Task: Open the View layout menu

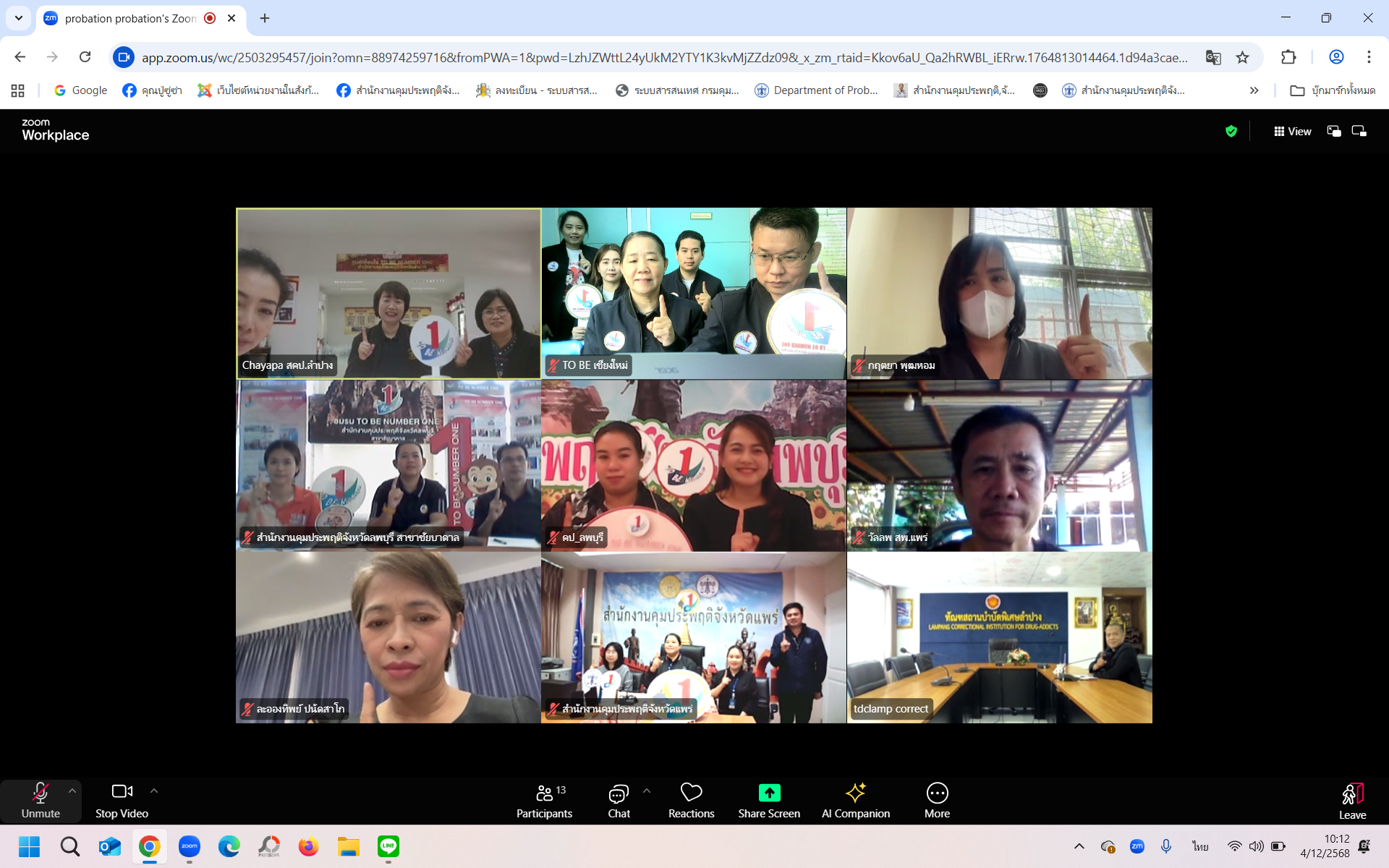Action: coord(1292,131)
